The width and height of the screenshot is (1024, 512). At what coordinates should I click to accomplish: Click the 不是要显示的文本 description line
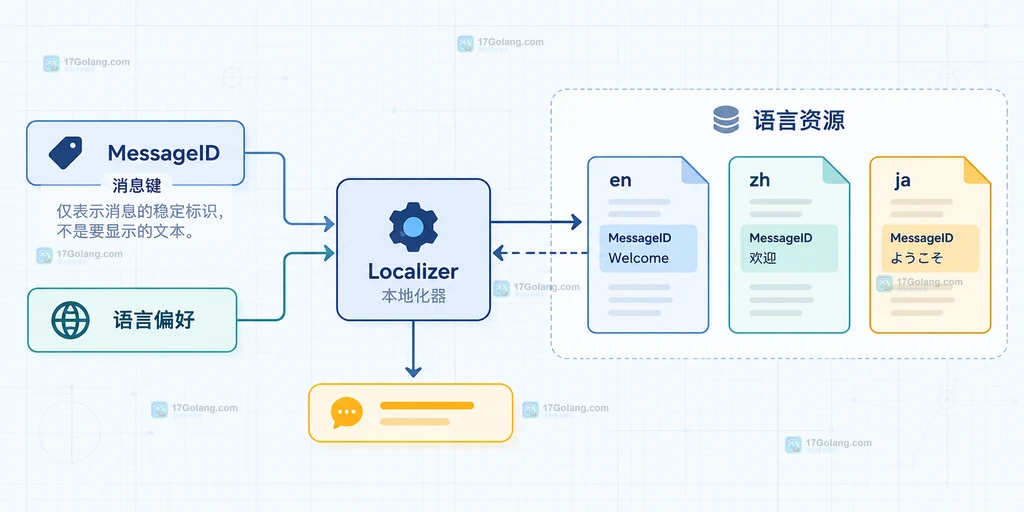click(125, 231)
